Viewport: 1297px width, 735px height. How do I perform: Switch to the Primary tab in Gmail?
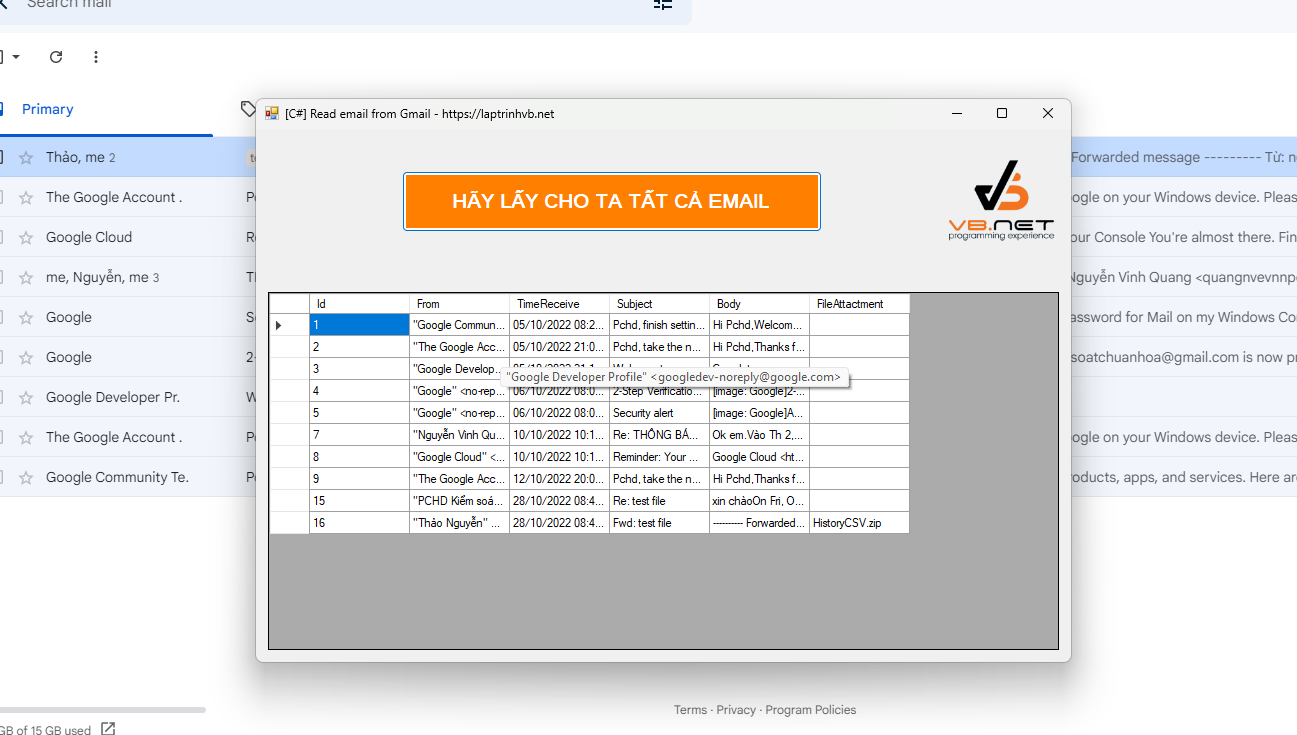[x=48, y=109]
